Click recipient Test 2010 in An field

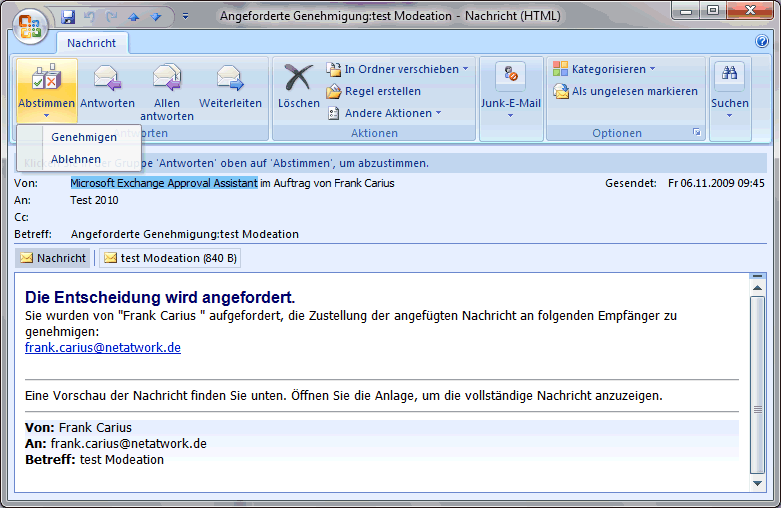point(94,200)
